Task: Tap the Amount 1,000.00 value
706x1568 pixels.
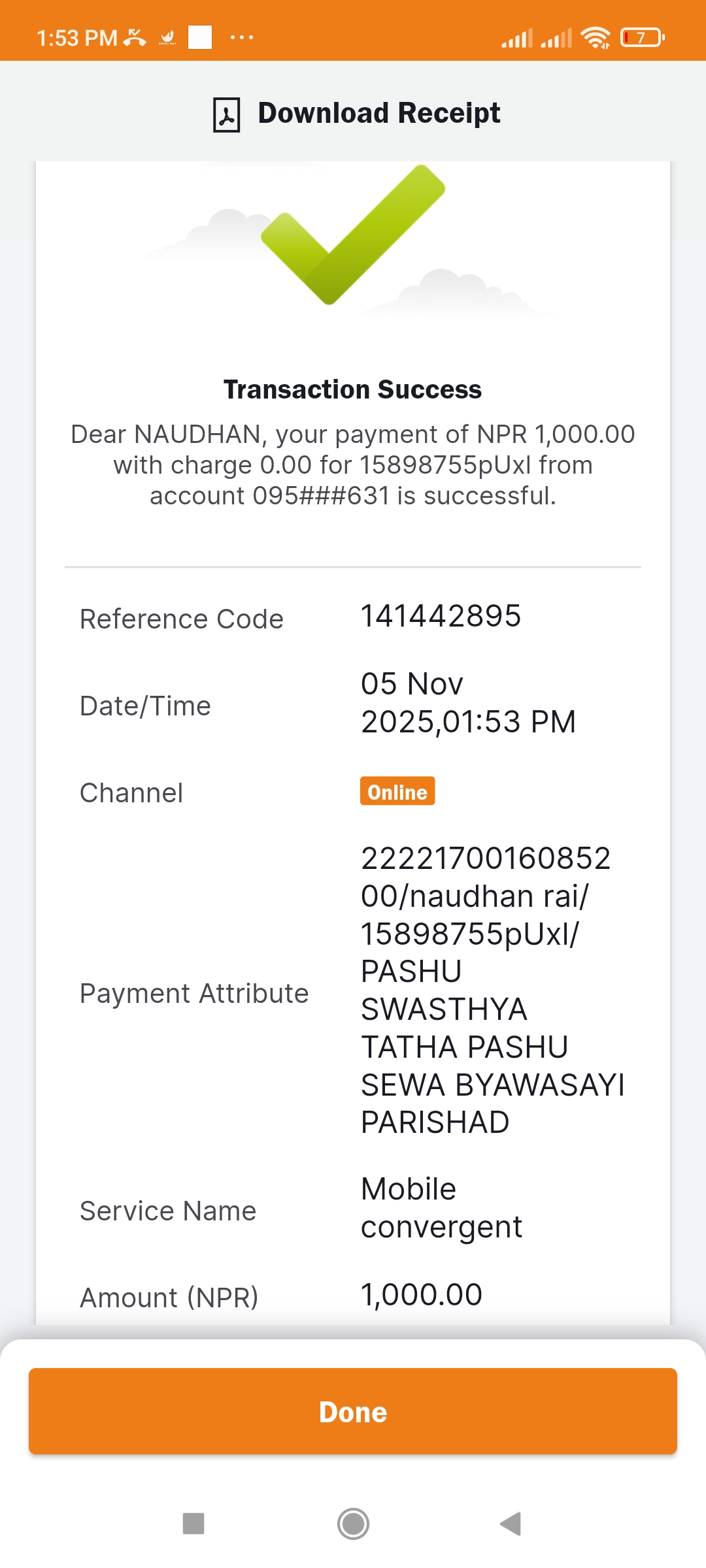Action: (422, 1294)
